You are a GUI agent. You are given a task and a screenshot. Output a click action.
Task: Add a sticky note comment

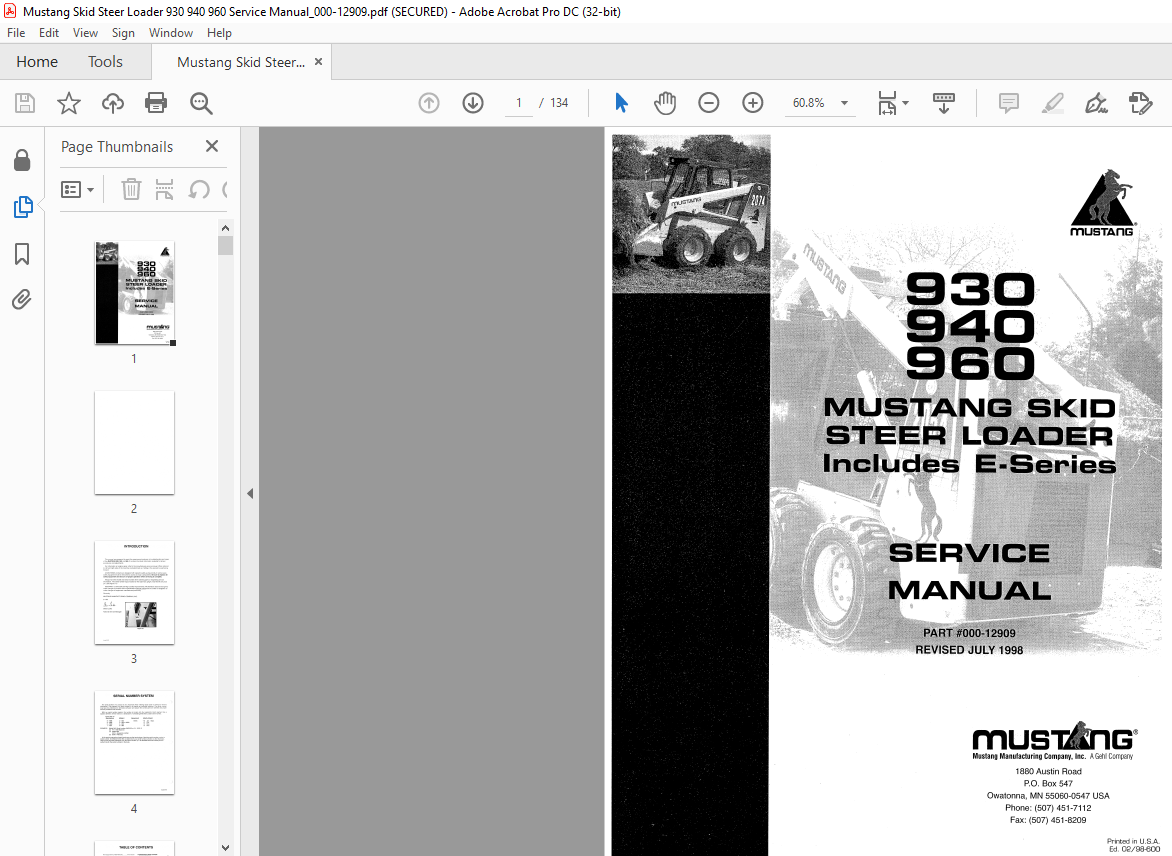(x=1009, y=103)
